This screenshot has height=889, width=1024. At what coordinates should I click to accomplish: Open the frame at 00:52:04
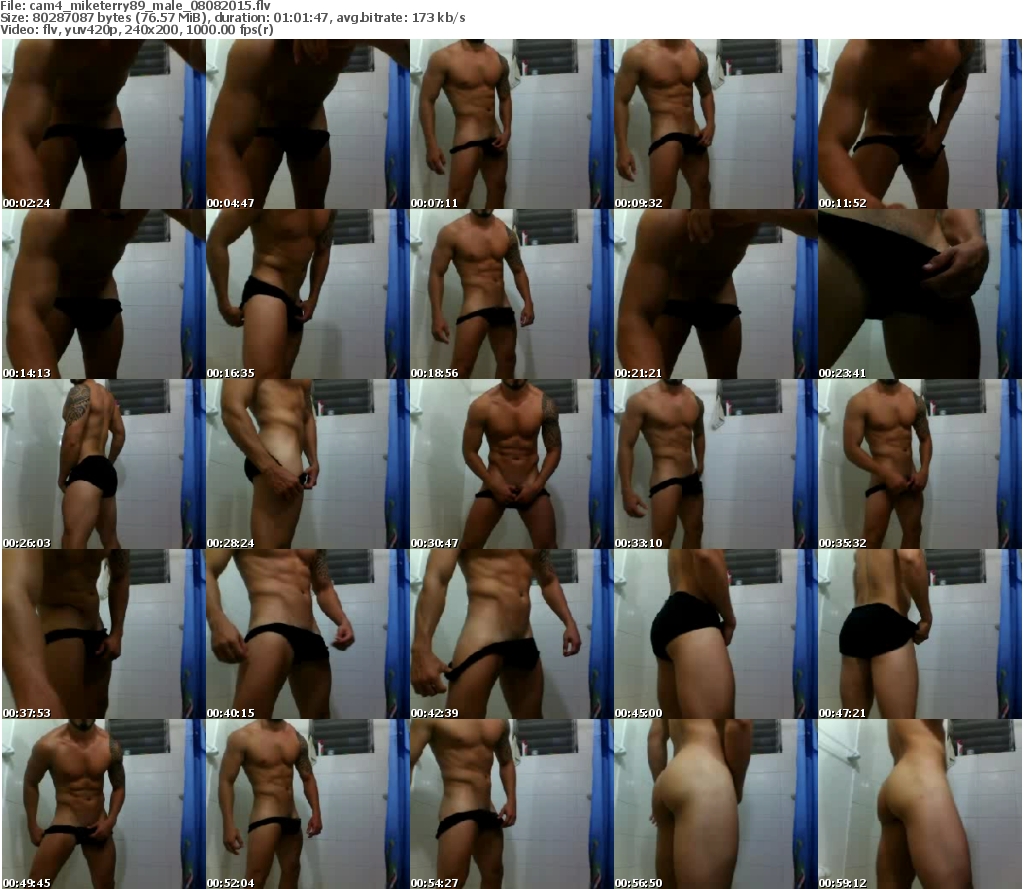click(308, 803)
